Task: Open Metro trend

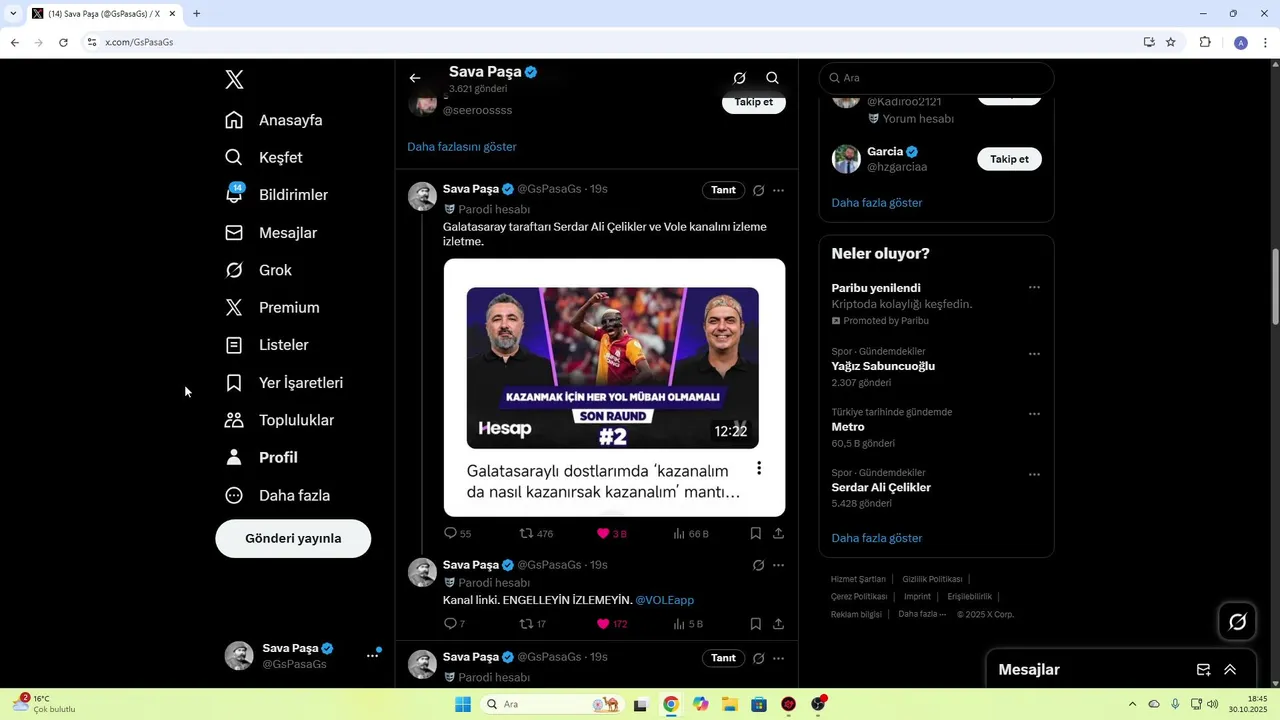Action: click(x=848, y=427)
